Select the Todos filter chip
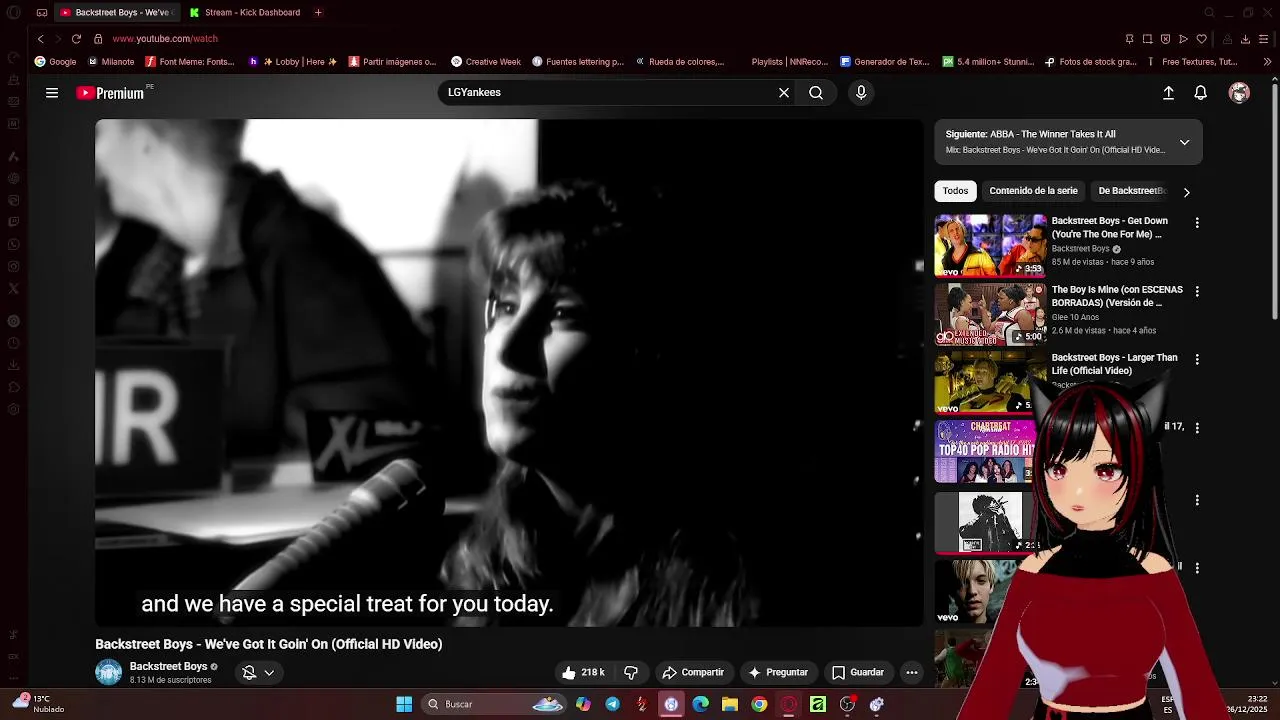Screen dimensions: 1280x720 point(955,191)
